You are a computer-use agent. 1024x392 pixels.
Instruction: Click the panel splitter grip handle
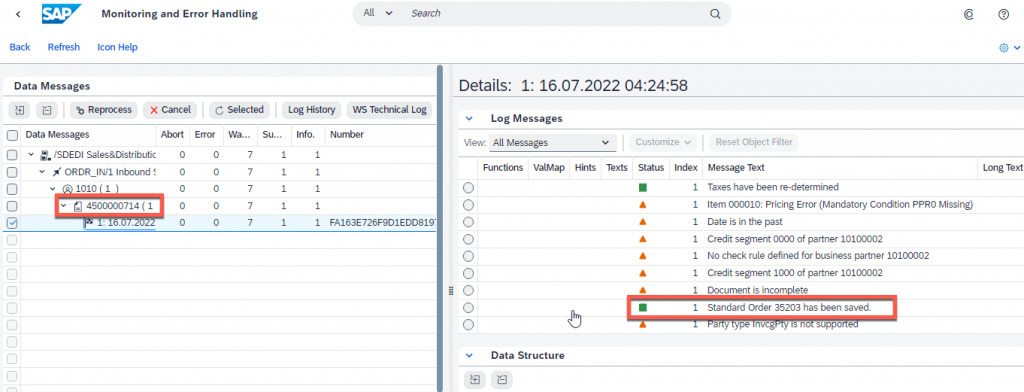click(x=451, y=291)
